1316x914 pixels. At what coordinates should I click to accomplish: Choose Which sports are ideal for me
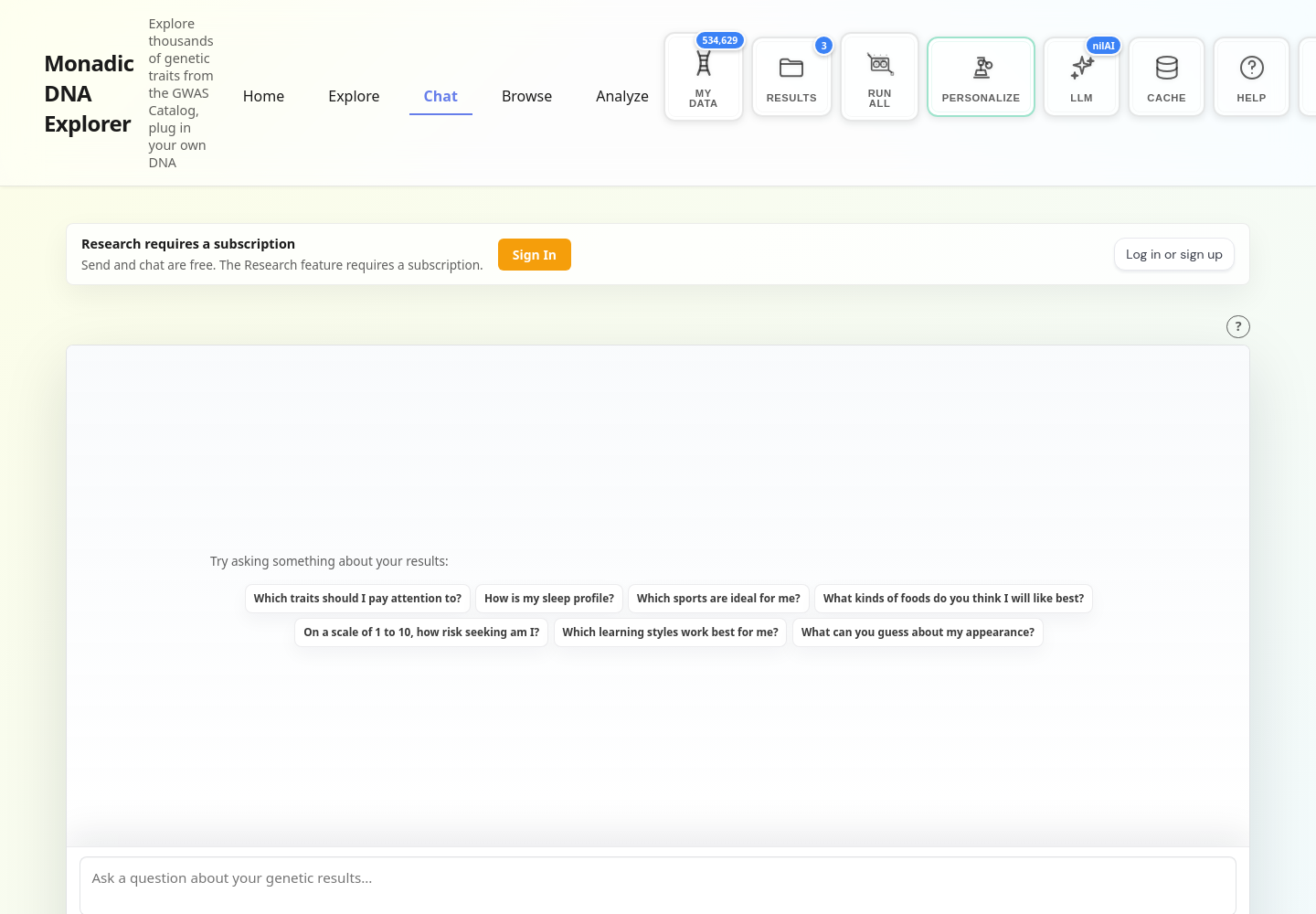click(x=718, y=599)
